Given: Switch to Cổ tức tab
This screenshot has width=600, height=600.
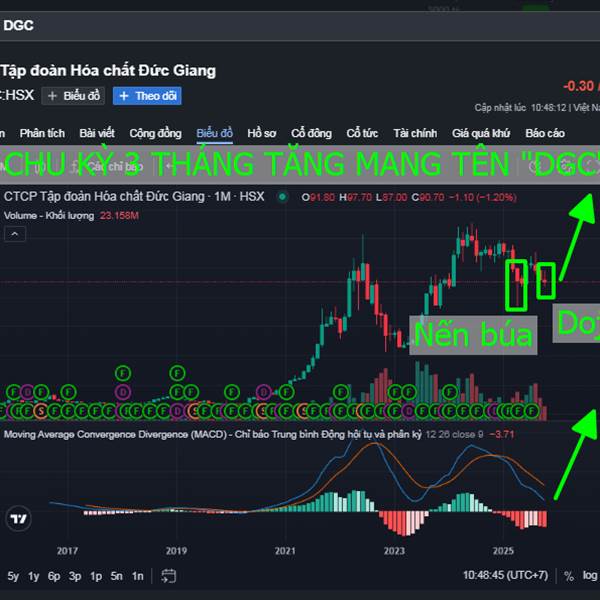Looking at the screenshot, I should (x=362, y=133).
